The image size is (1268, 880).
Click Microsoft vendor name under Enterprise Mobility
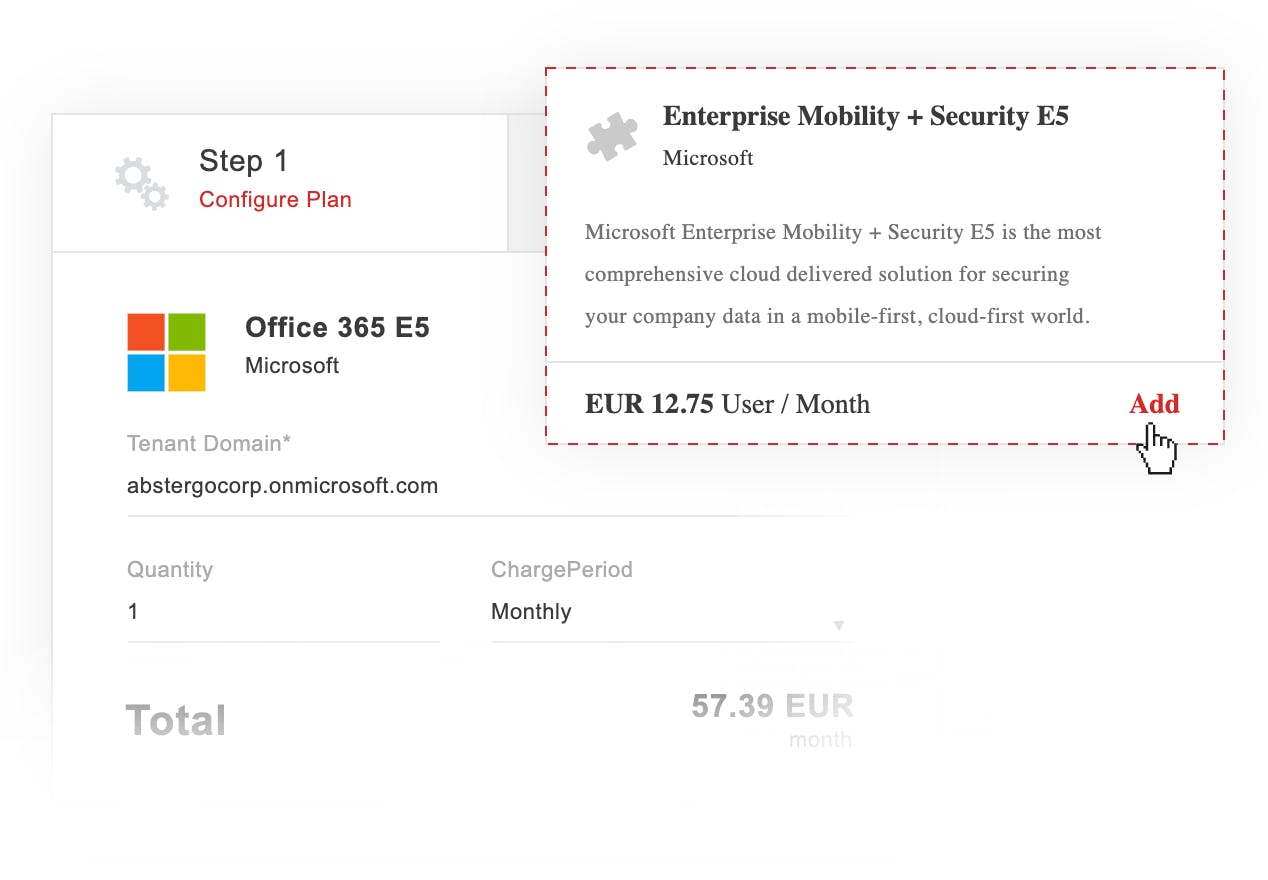click(x=708, y=158)
